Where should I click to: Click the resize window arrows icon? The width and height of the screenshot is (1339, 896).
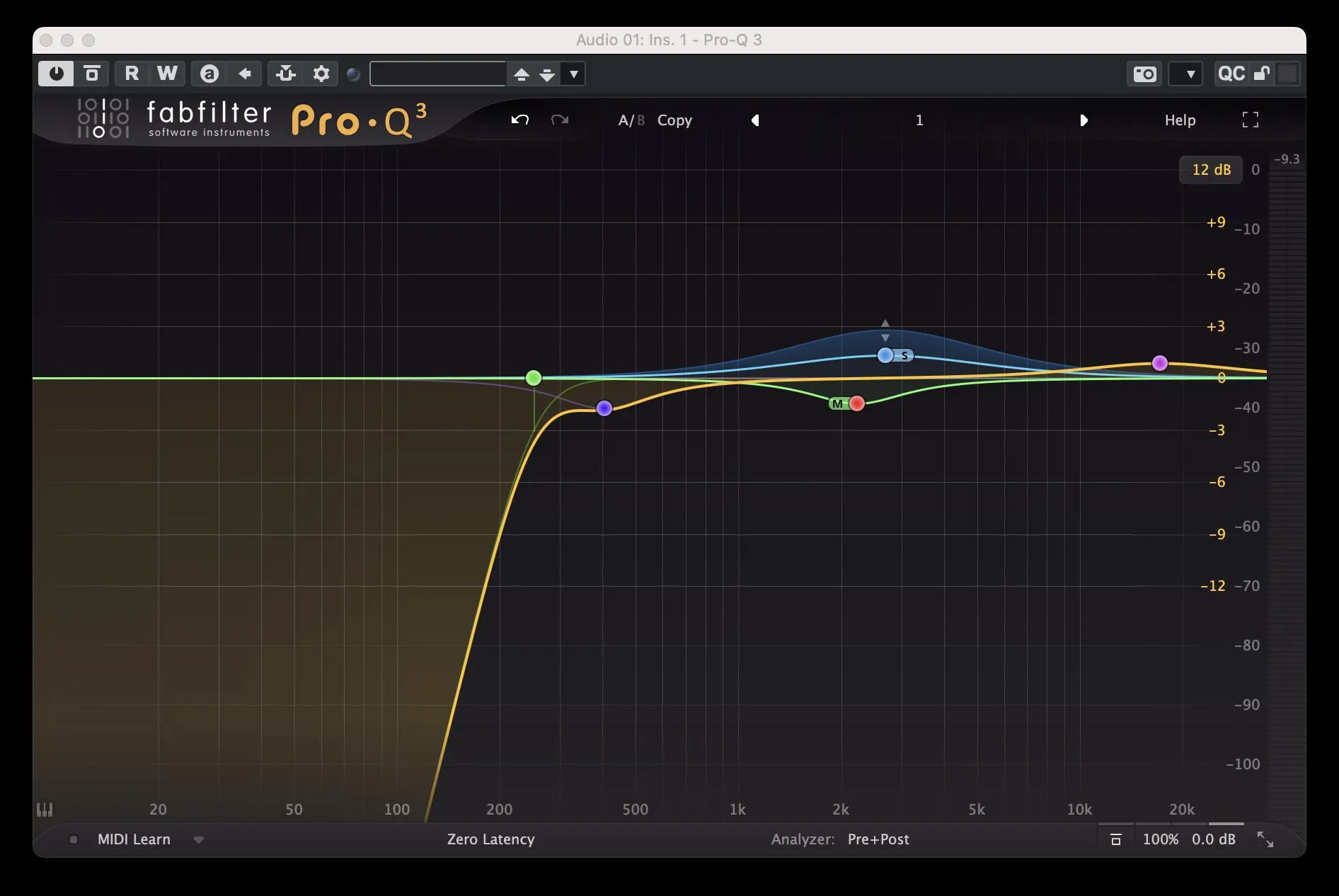(1265, 839)
